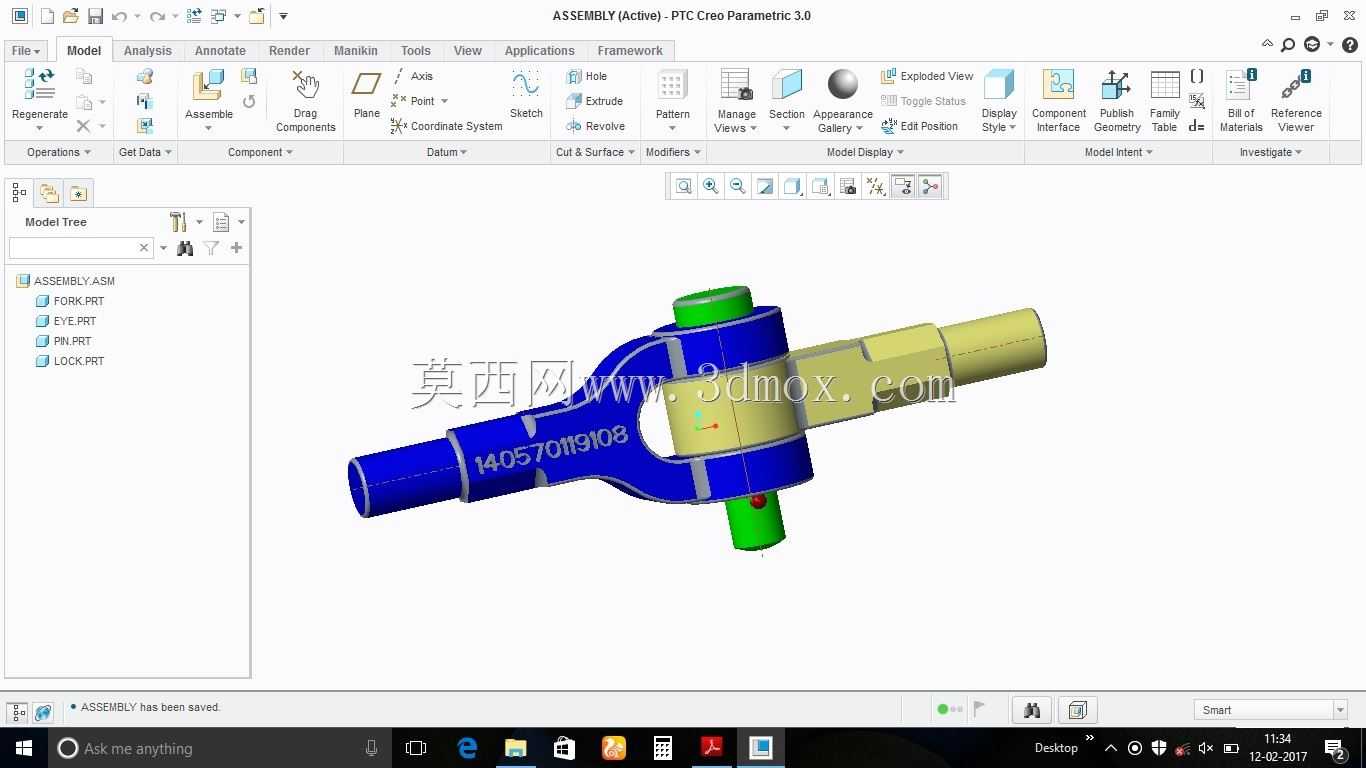The height and width of the screenshot is (768, 1366).
Task: Open the Point datum dropdown
Action: [x=445, y=101]
